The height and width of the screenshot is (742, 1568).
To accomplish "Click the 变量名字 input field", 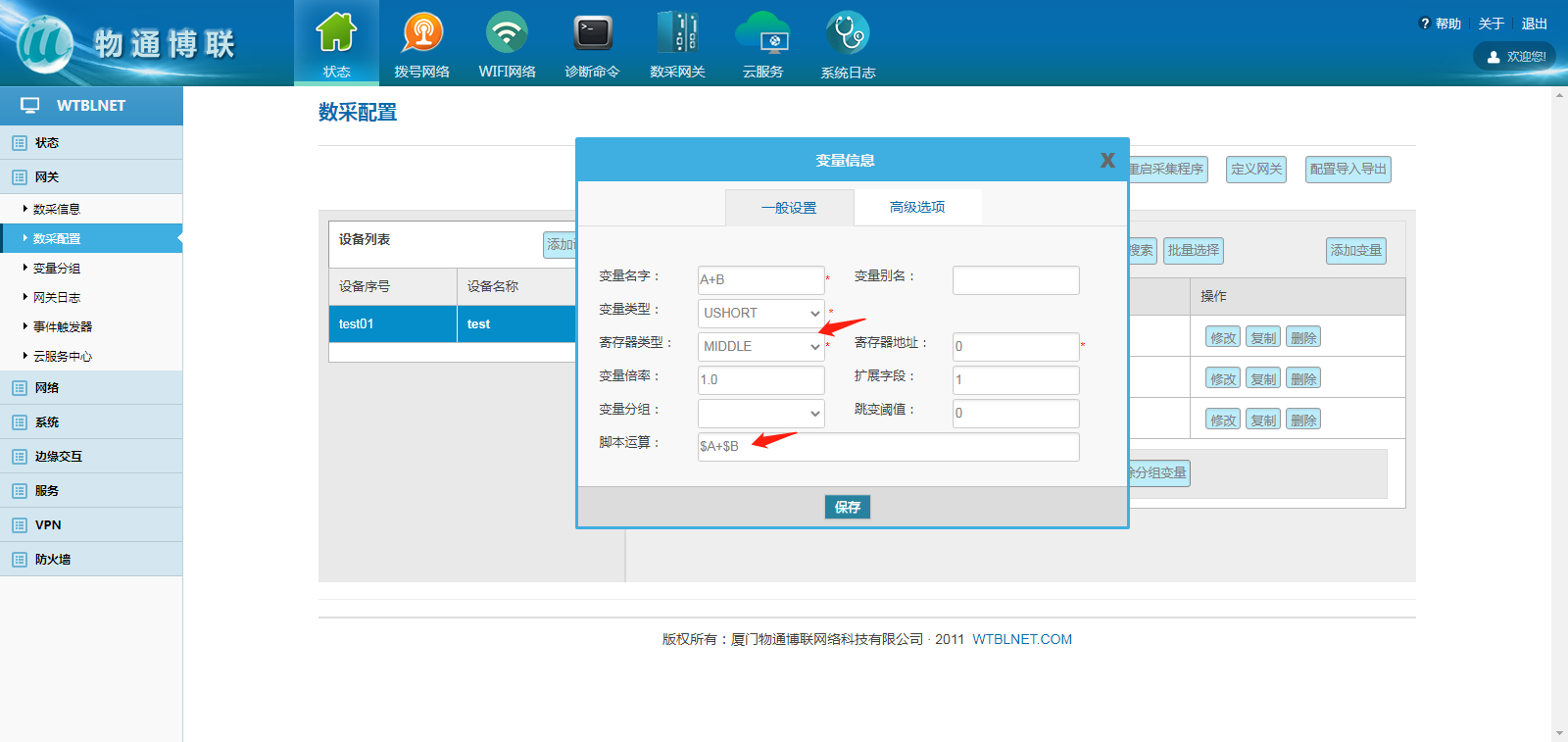I will click(x=761, y=279).
